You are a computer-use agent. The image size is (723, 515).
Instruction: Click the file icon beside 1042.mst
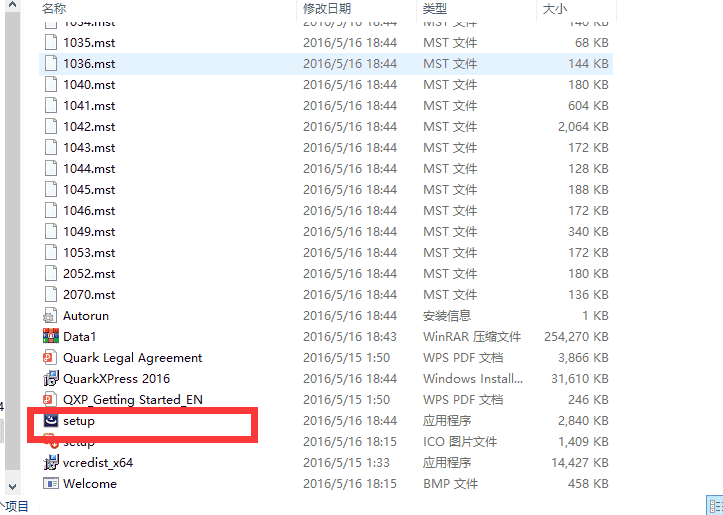pyautogui.click(x=51, y=126)
